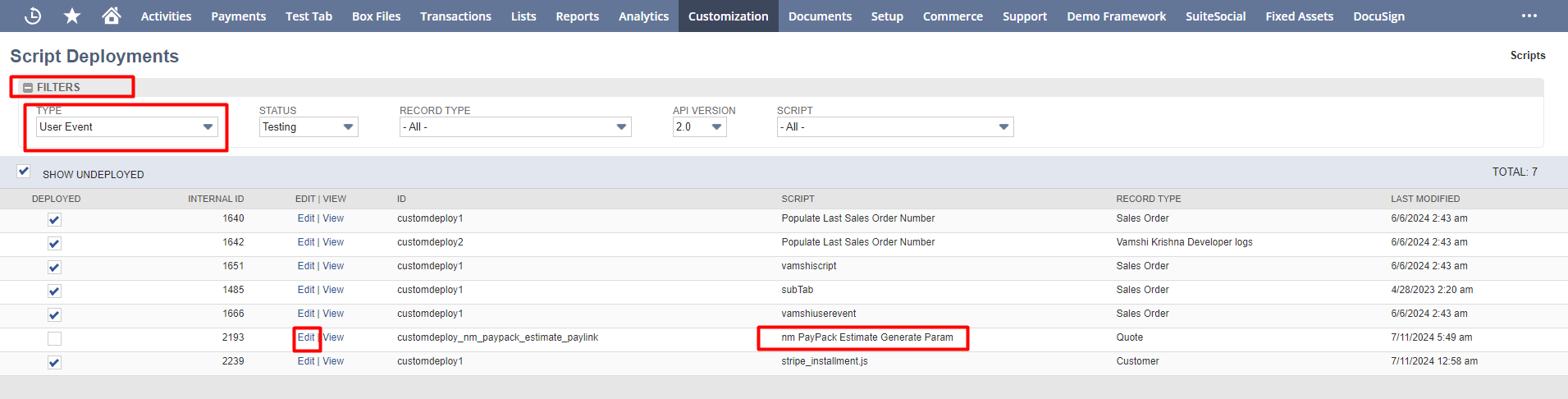This screenshot has width=1568, height=399.
Task: Open the Status dropdown showing Testing
Action: tap(309, 127)
